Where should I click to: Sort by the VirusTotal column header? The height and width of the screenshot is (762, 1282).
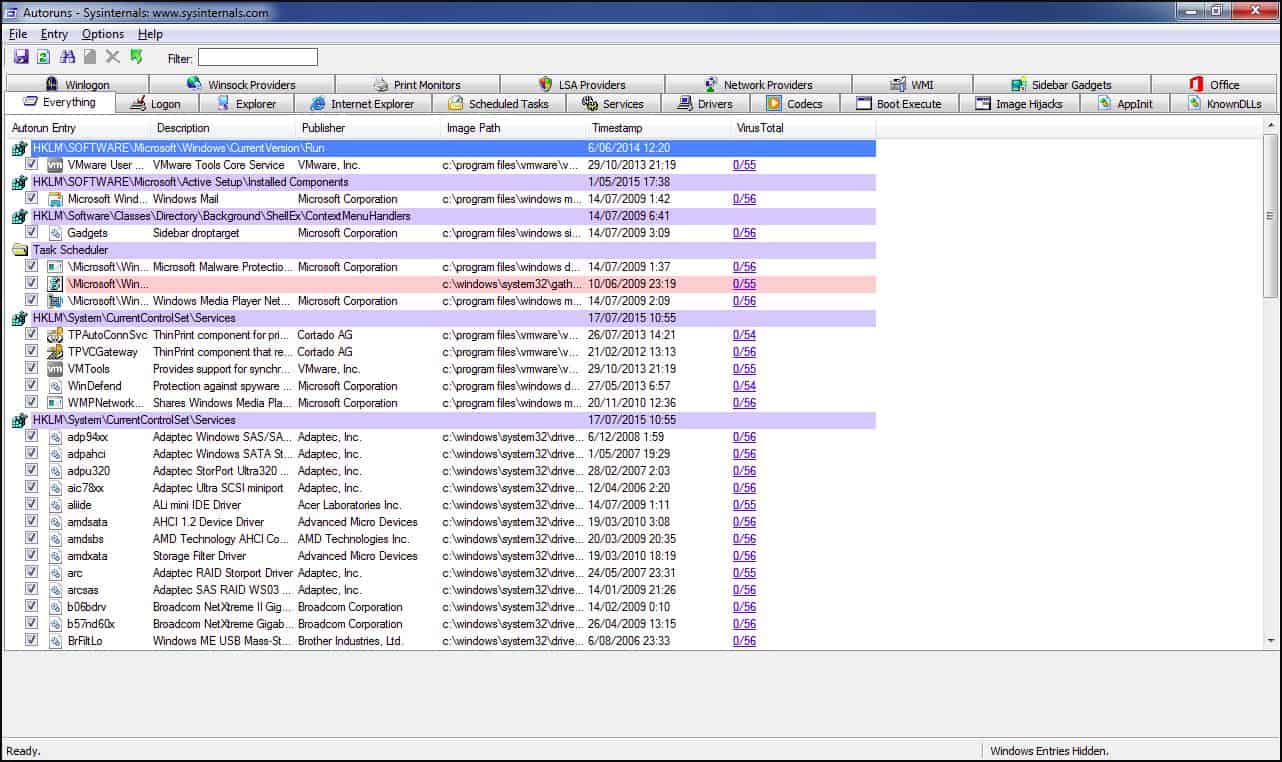tap(803, 128)
